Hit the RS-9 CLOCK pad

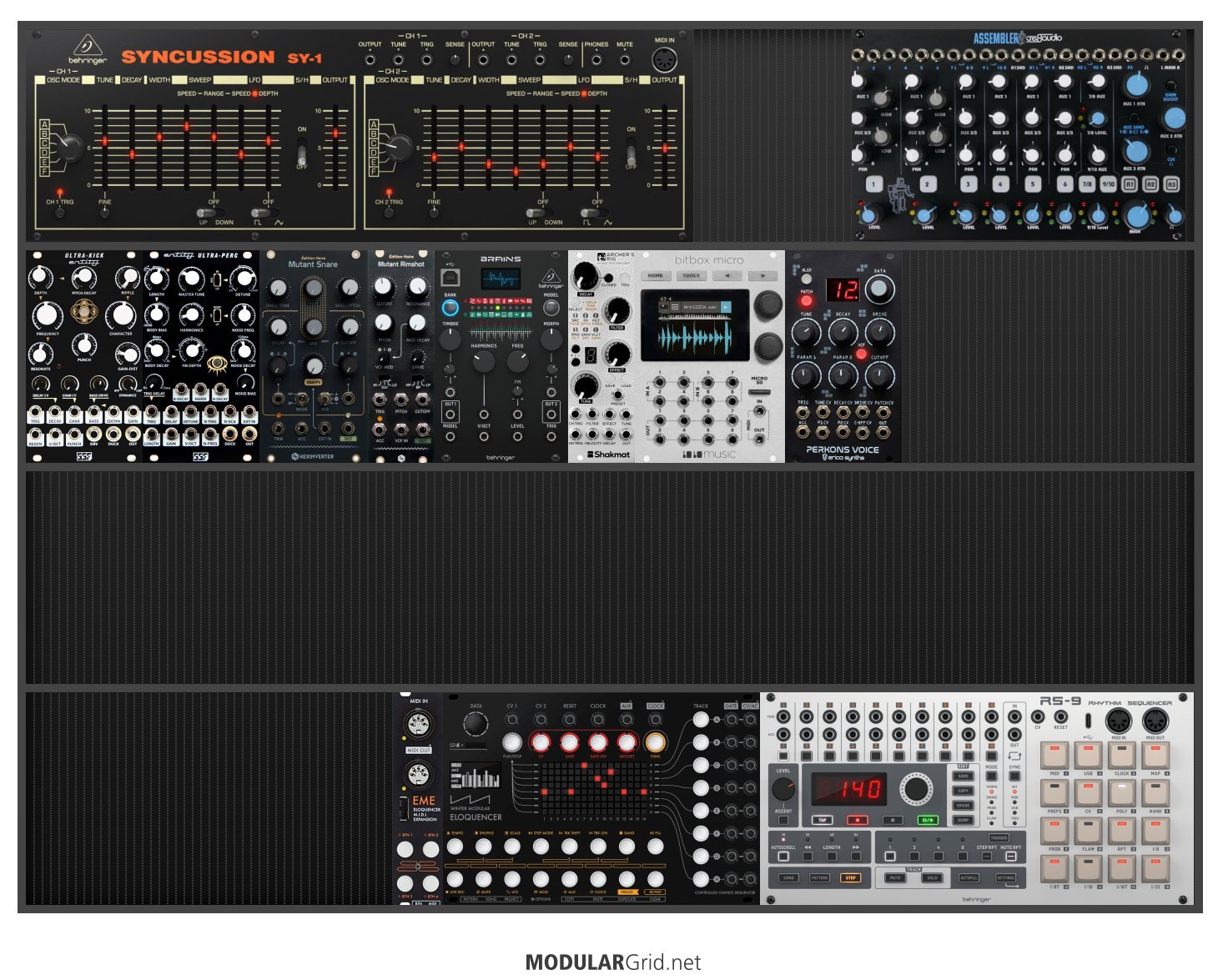1121,756
